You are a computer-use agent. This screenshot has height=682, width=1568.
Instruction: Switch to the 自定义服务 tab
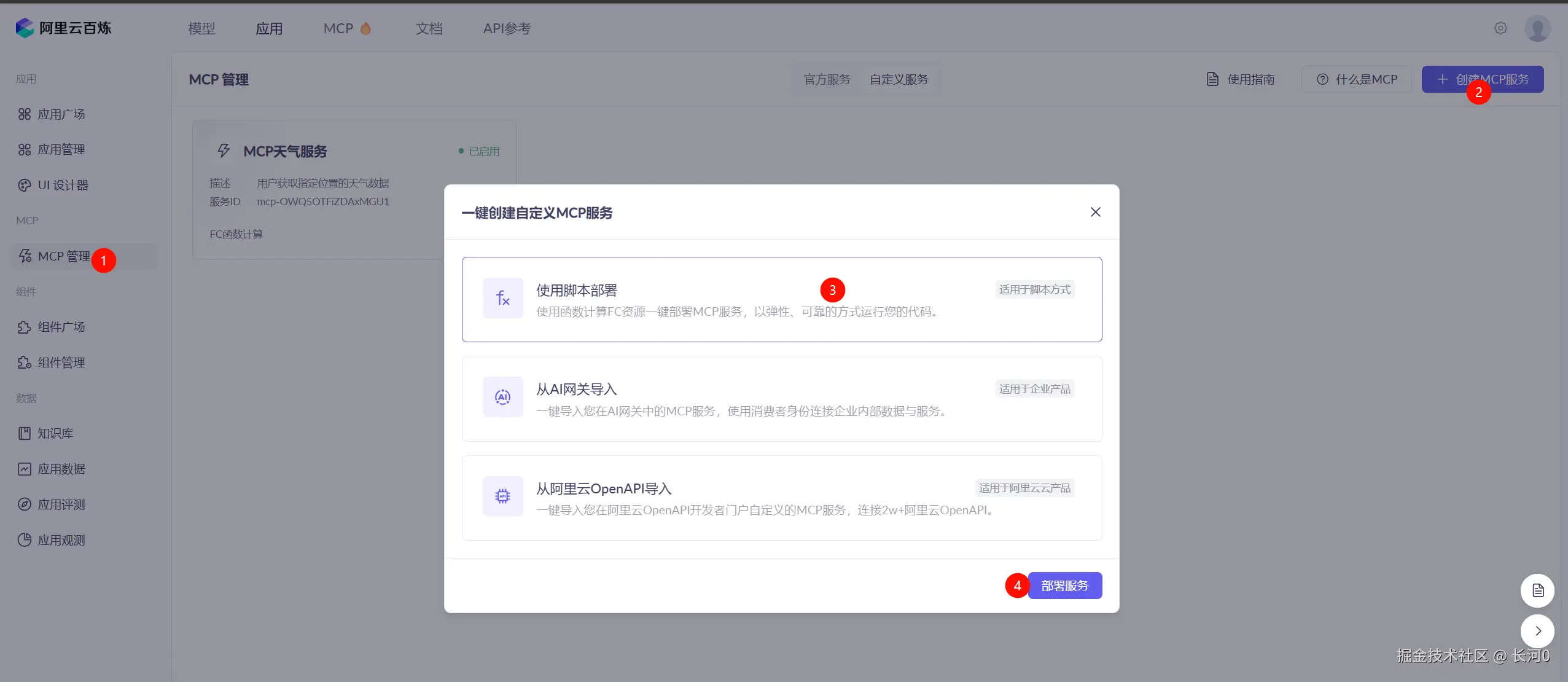(x=899, y=79)
